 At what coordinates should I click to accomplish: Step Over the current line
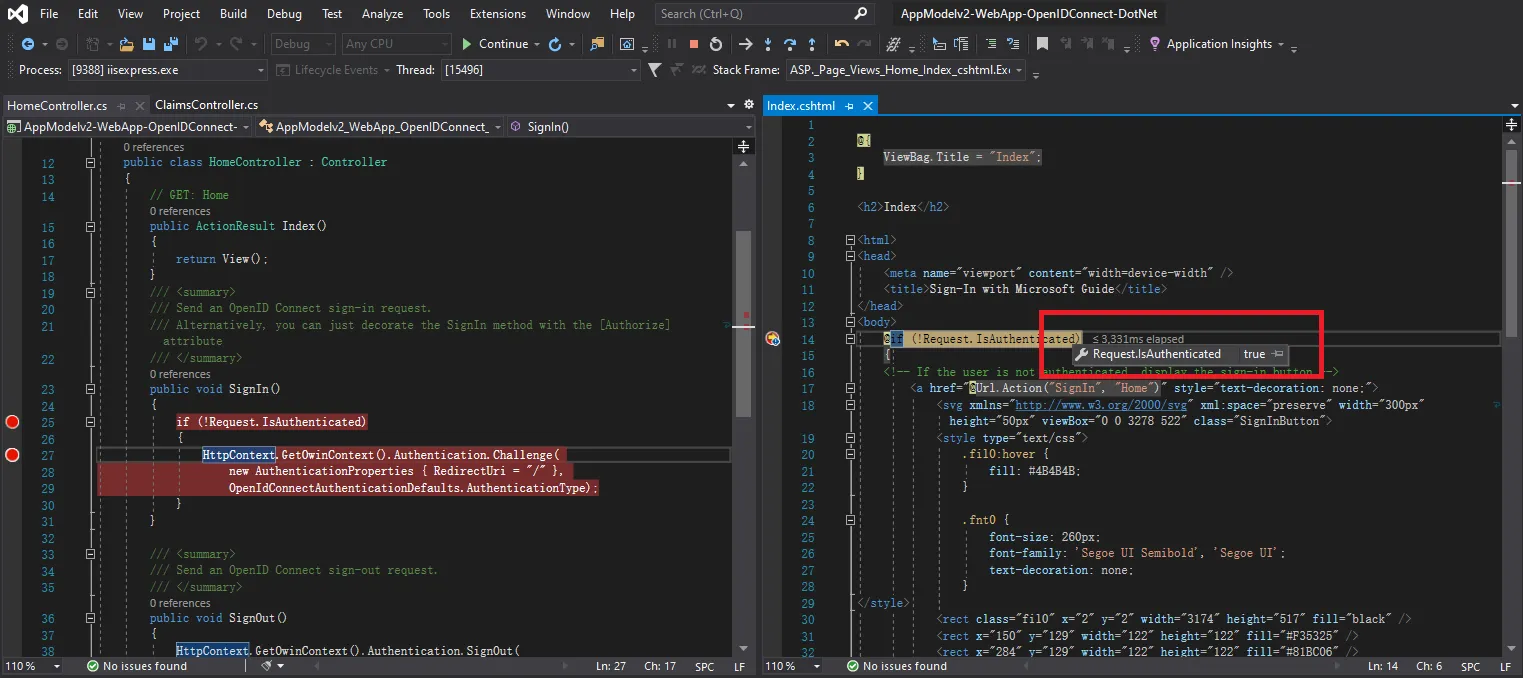coord(790,44)
